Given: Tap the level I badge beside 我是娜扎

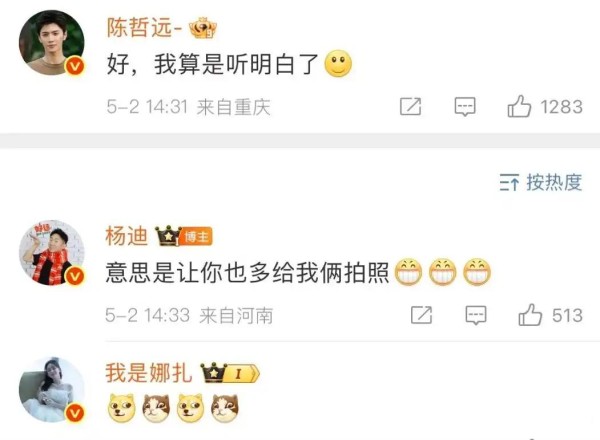Looking at the screenshot, I should [x=241, y=373].
